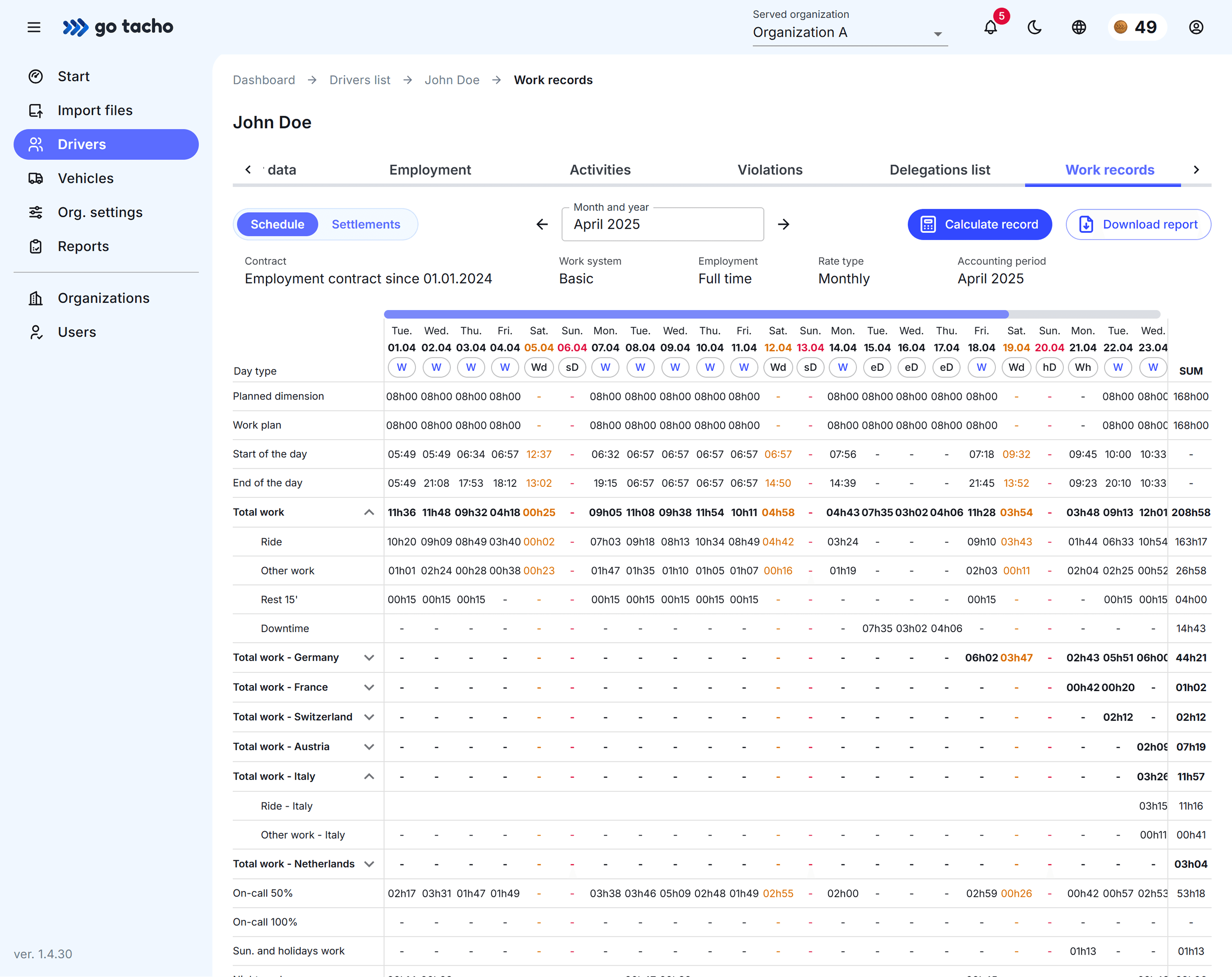The image size is (1232, 977).
Task: Switch to the Settlements view toggle
Action: point(366,224)
